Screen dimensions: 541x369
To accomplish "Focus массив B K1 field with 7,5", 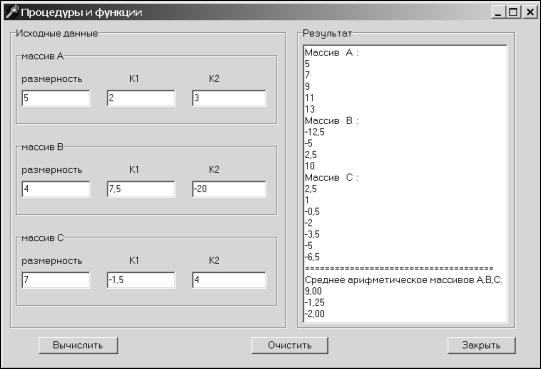I will [141, 189].
